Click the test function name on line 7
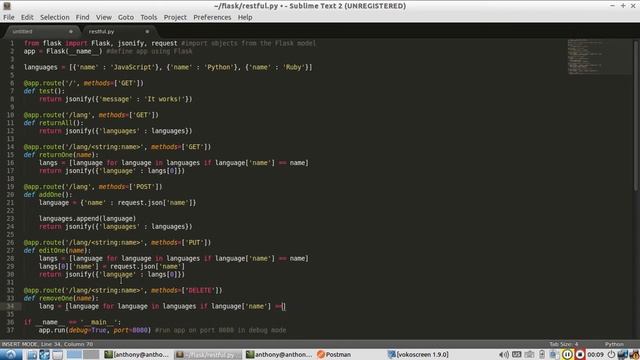The height and width of the screenshot is (360, 640). [x=46, y=91]
